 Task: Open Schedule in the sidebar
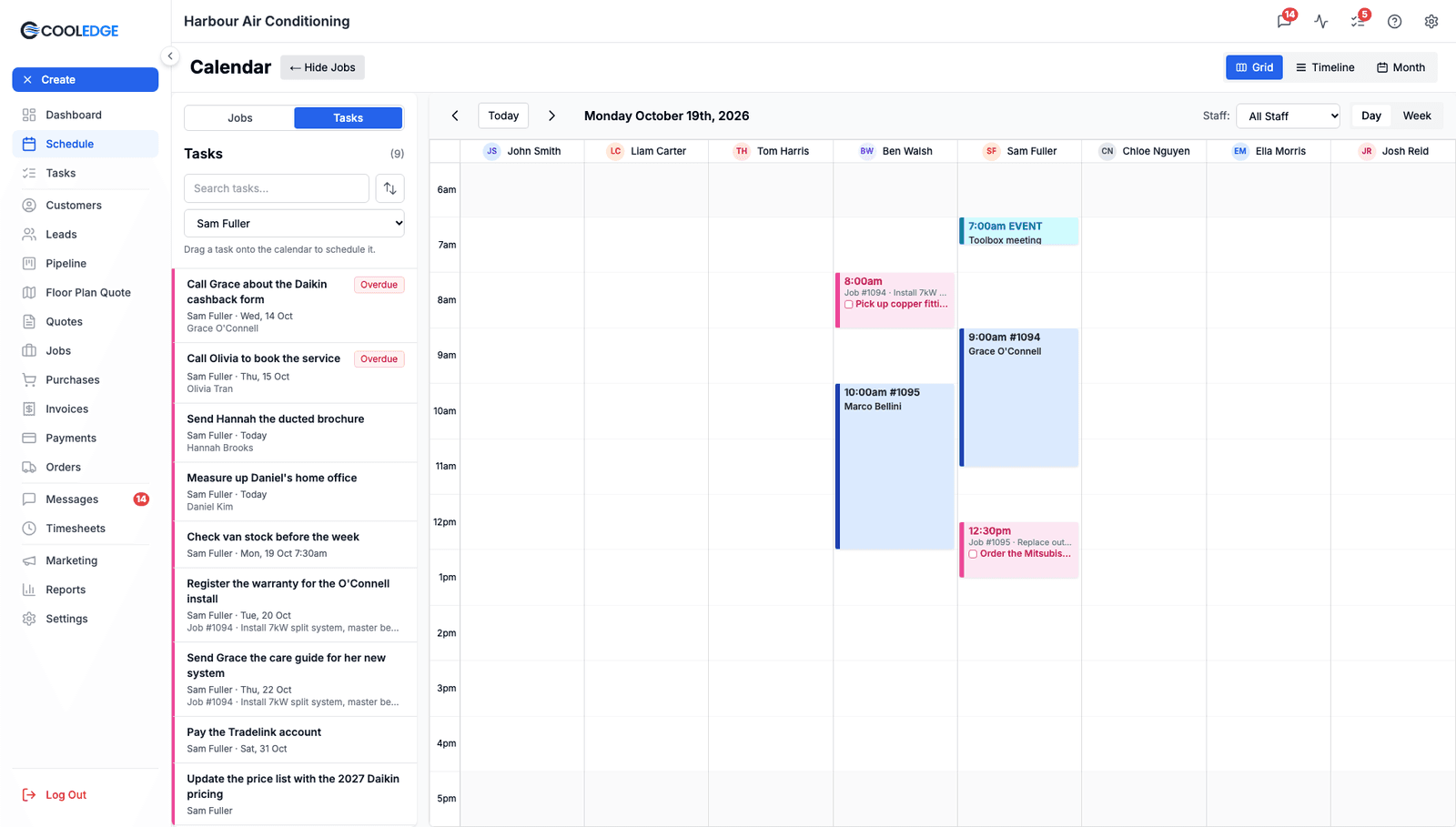pos(86,144)
